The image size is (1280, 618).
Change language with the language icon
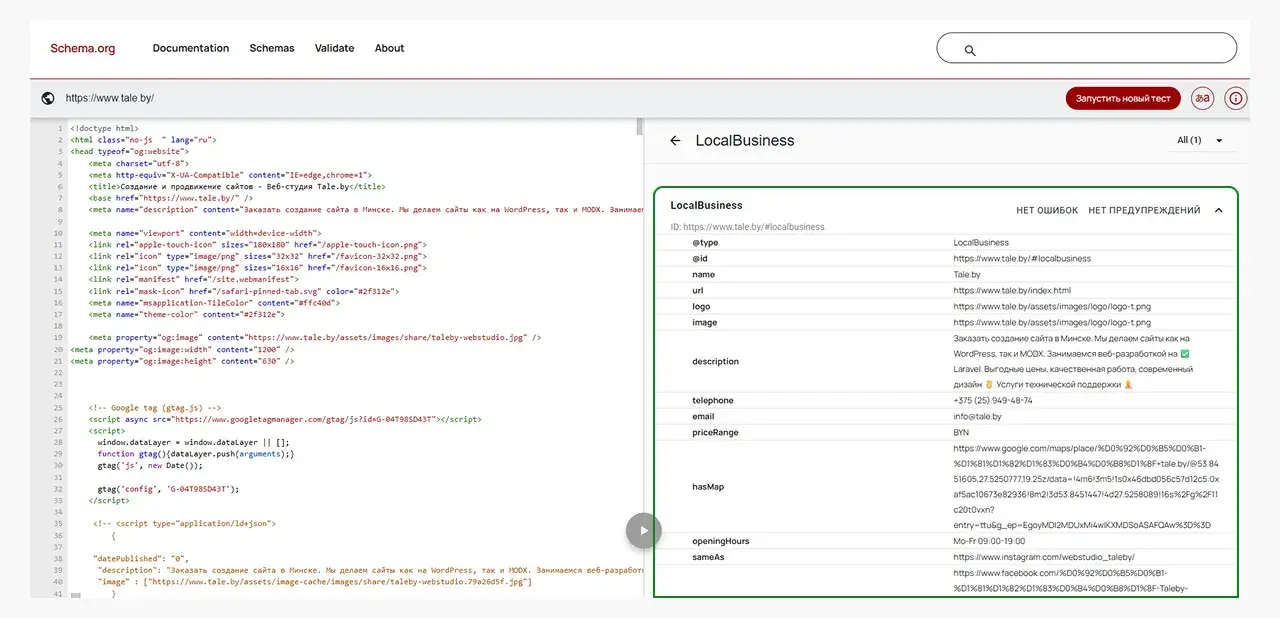(x=1204, y=98)
